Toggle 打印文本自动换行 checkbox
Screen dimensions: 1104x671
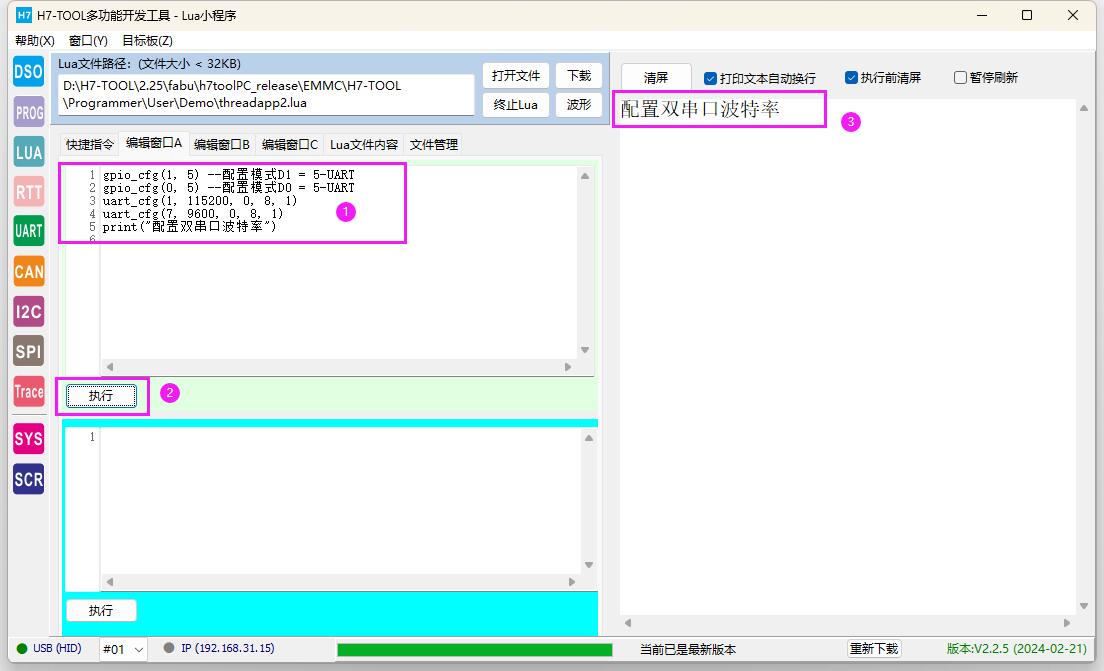click(710, 78)
